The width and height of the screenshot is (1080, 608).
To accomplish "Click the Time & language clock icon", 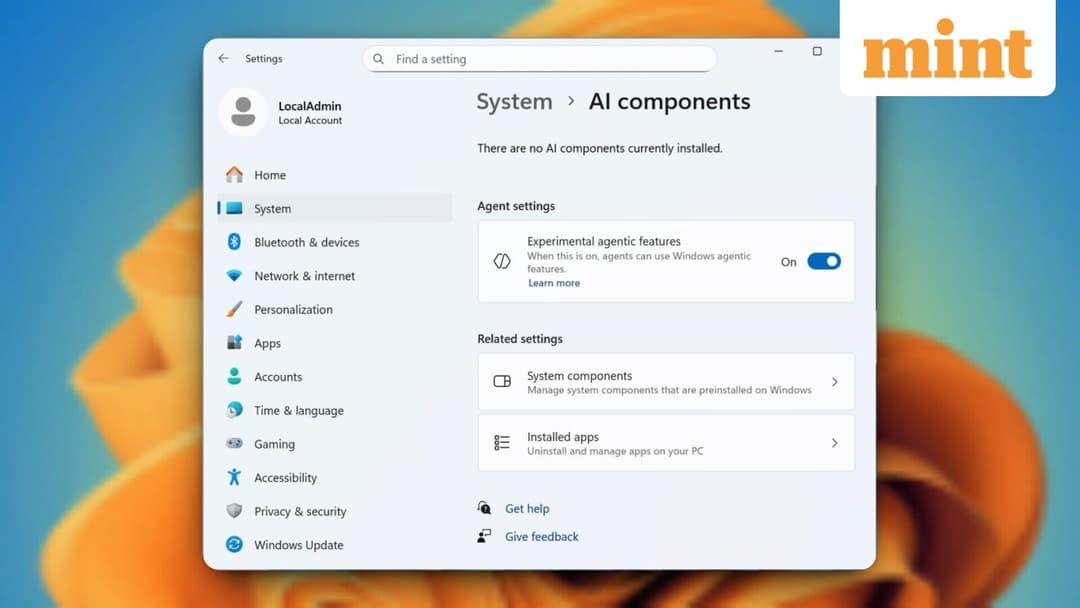I will (233, 410).
